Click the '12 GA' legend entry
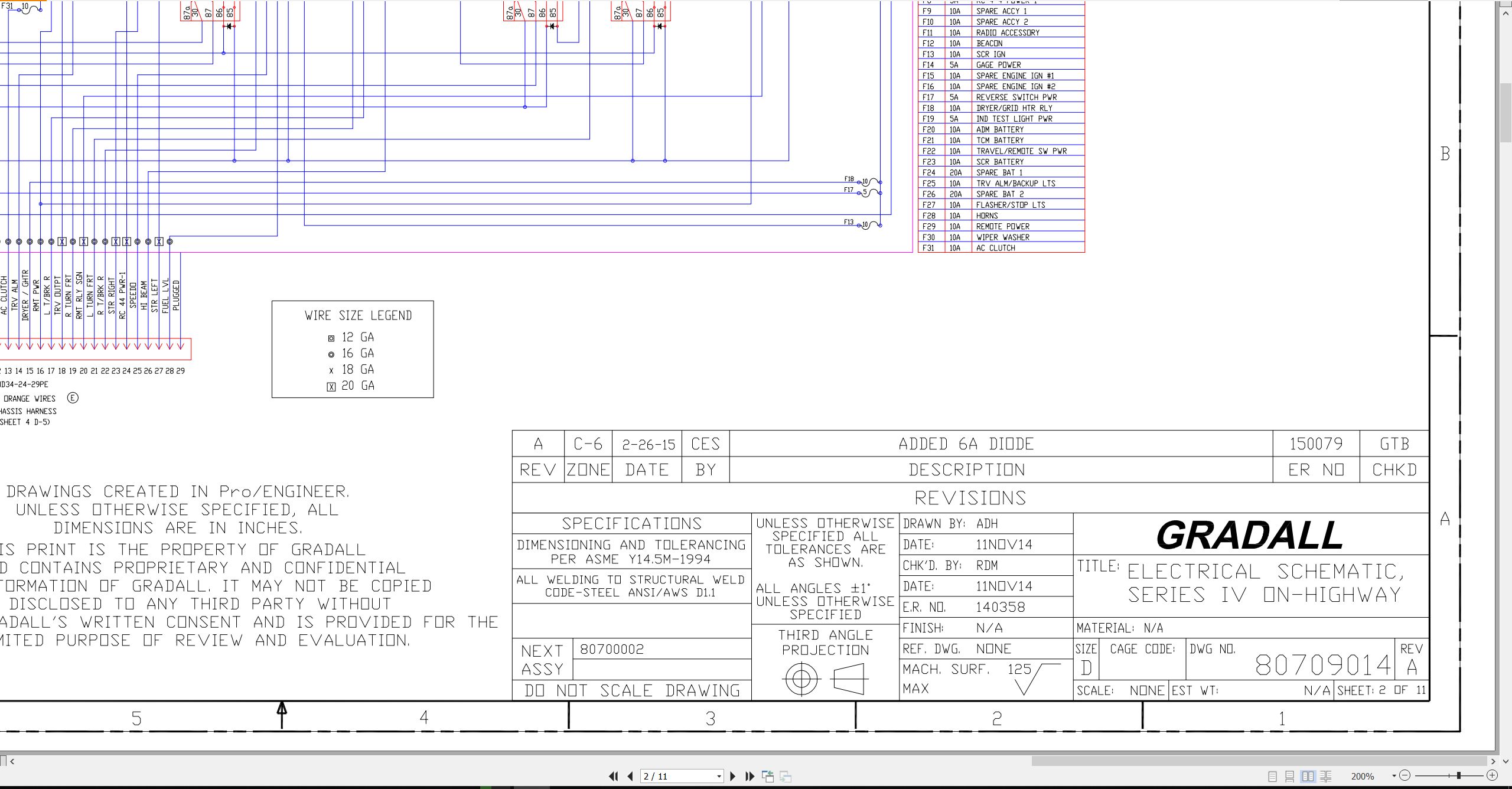The image size is (1512, 789). 351,337
